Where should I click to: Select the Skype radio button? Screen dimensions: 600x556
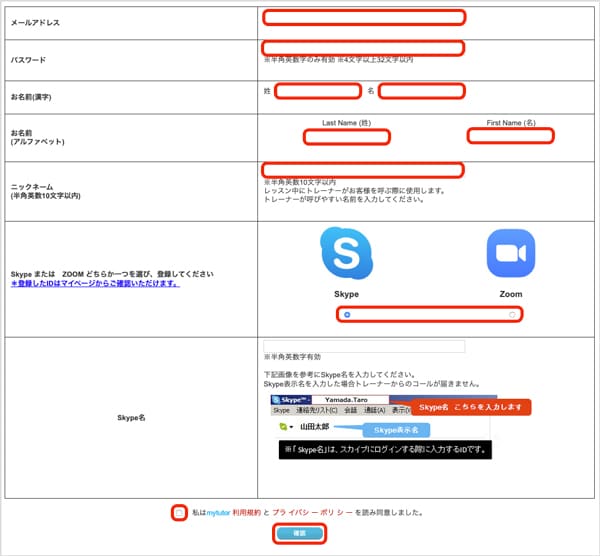[347, 315]
